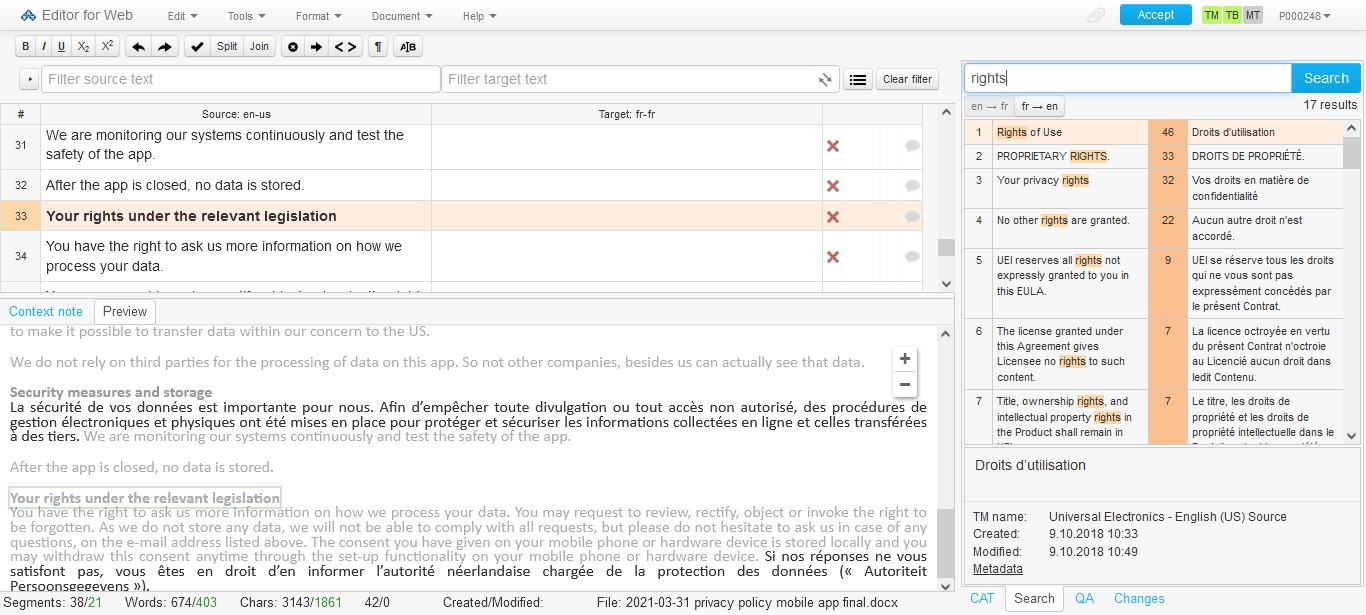The height and width of the screenshot is (615, 1366).
Task: Open the Preview tab in lower panel
Action: tap(124, 311)
